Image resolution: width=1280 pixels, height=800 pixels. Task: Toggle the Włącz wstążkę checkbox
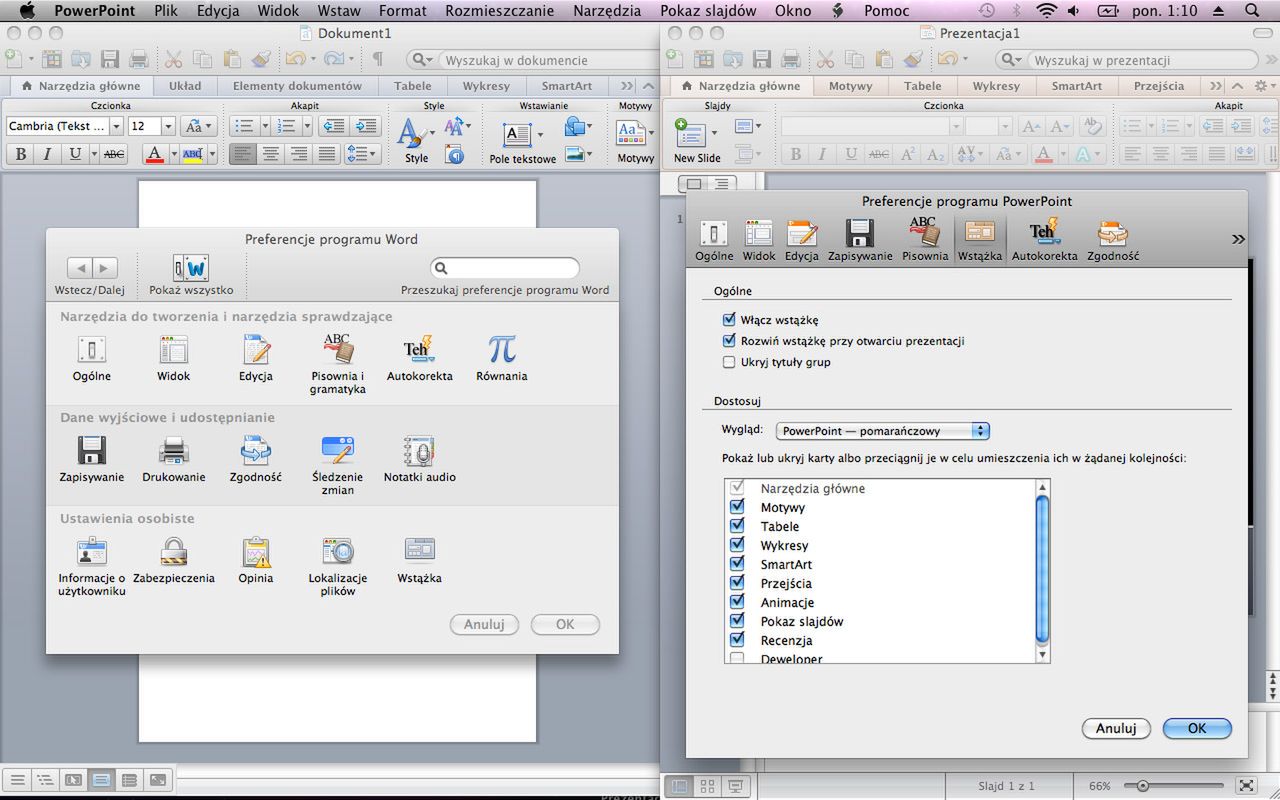pyautogui.click(x=729, y=320)
